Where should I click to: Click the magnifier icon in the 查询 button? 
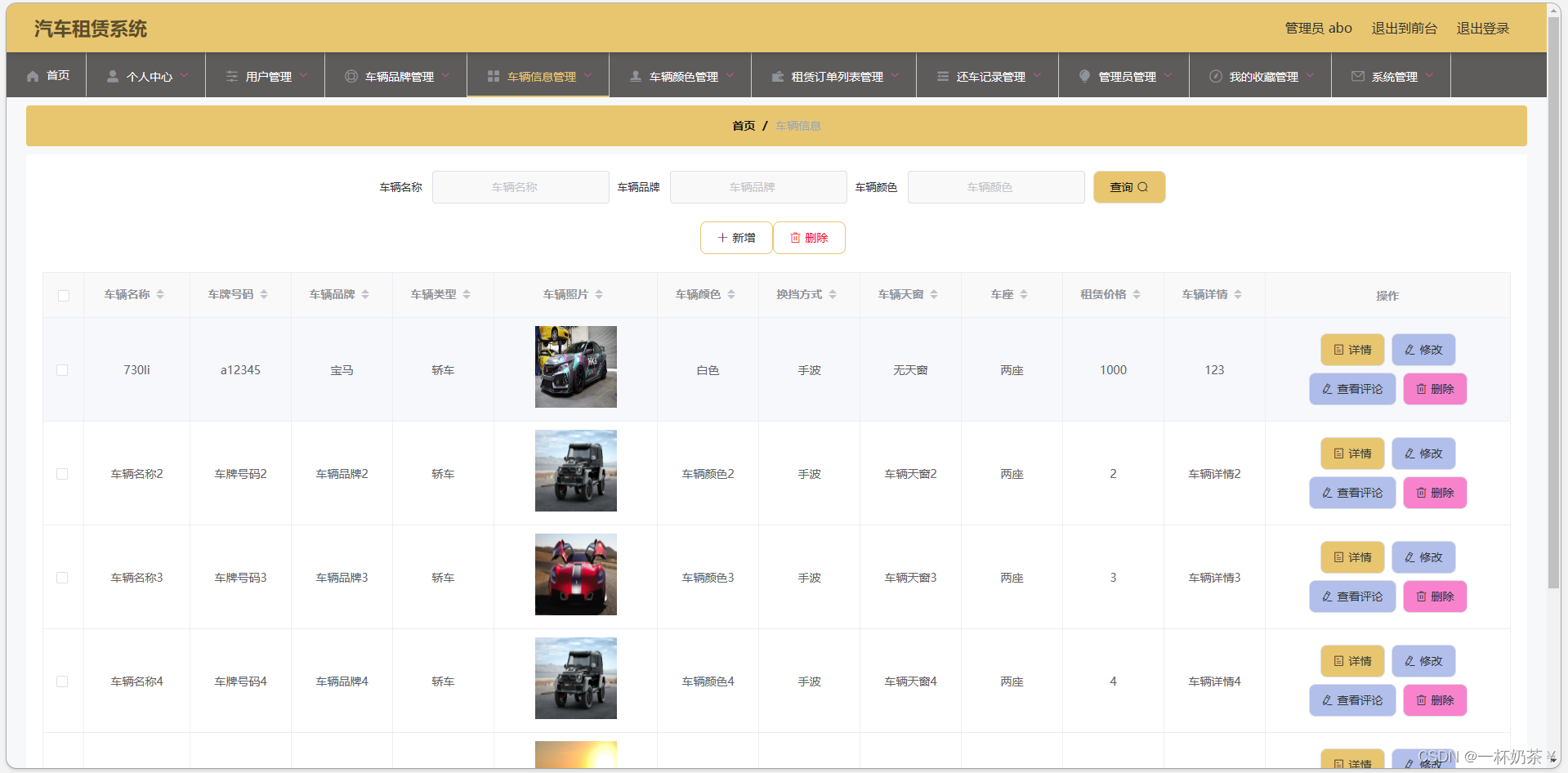1143,187
